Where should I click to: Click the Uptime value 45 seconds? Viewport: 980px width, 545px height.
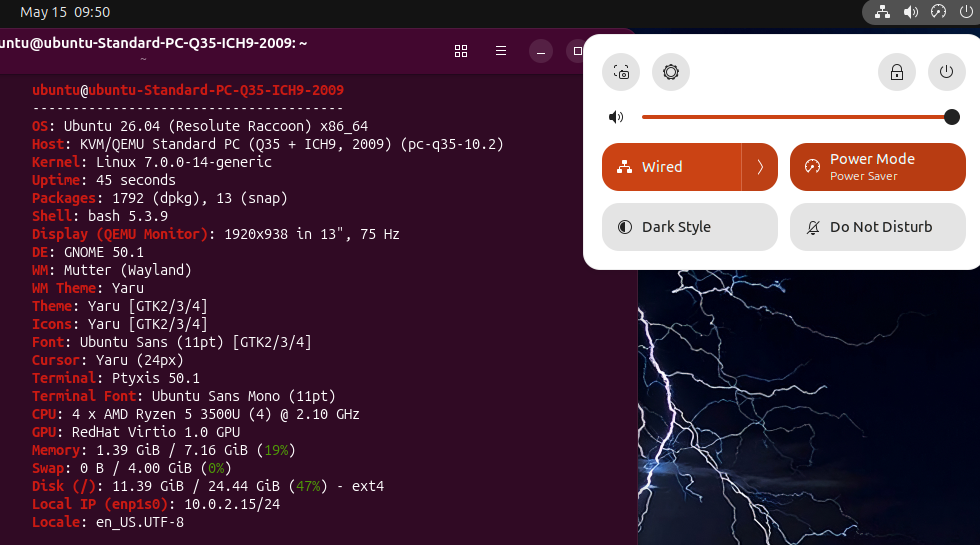(x=136, y=181)
